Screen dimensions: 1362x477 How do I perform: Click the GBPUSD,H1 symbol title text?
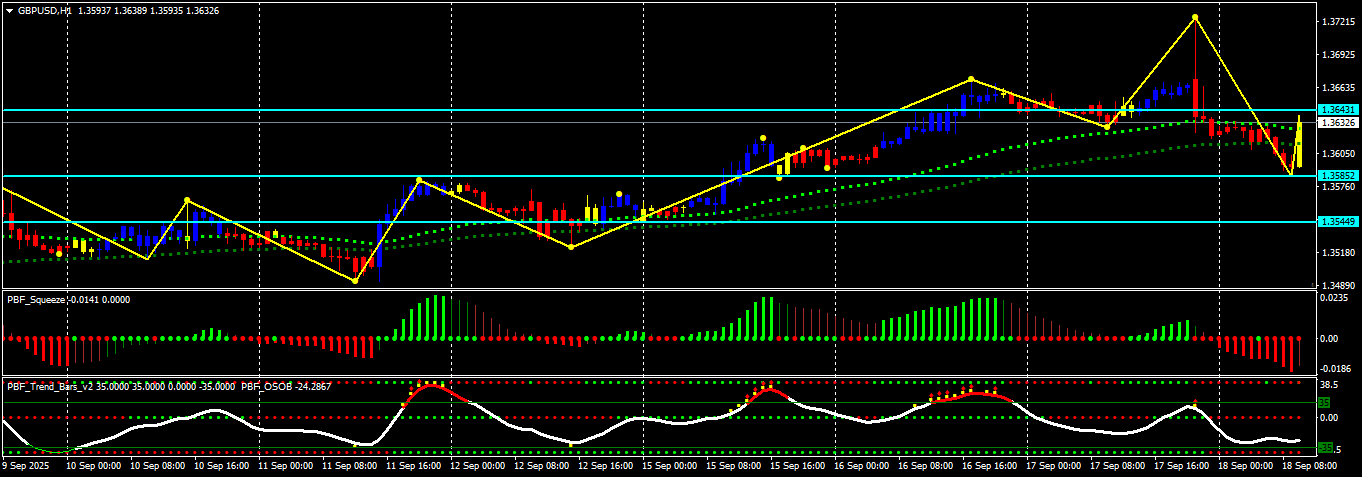pos(45,10)
